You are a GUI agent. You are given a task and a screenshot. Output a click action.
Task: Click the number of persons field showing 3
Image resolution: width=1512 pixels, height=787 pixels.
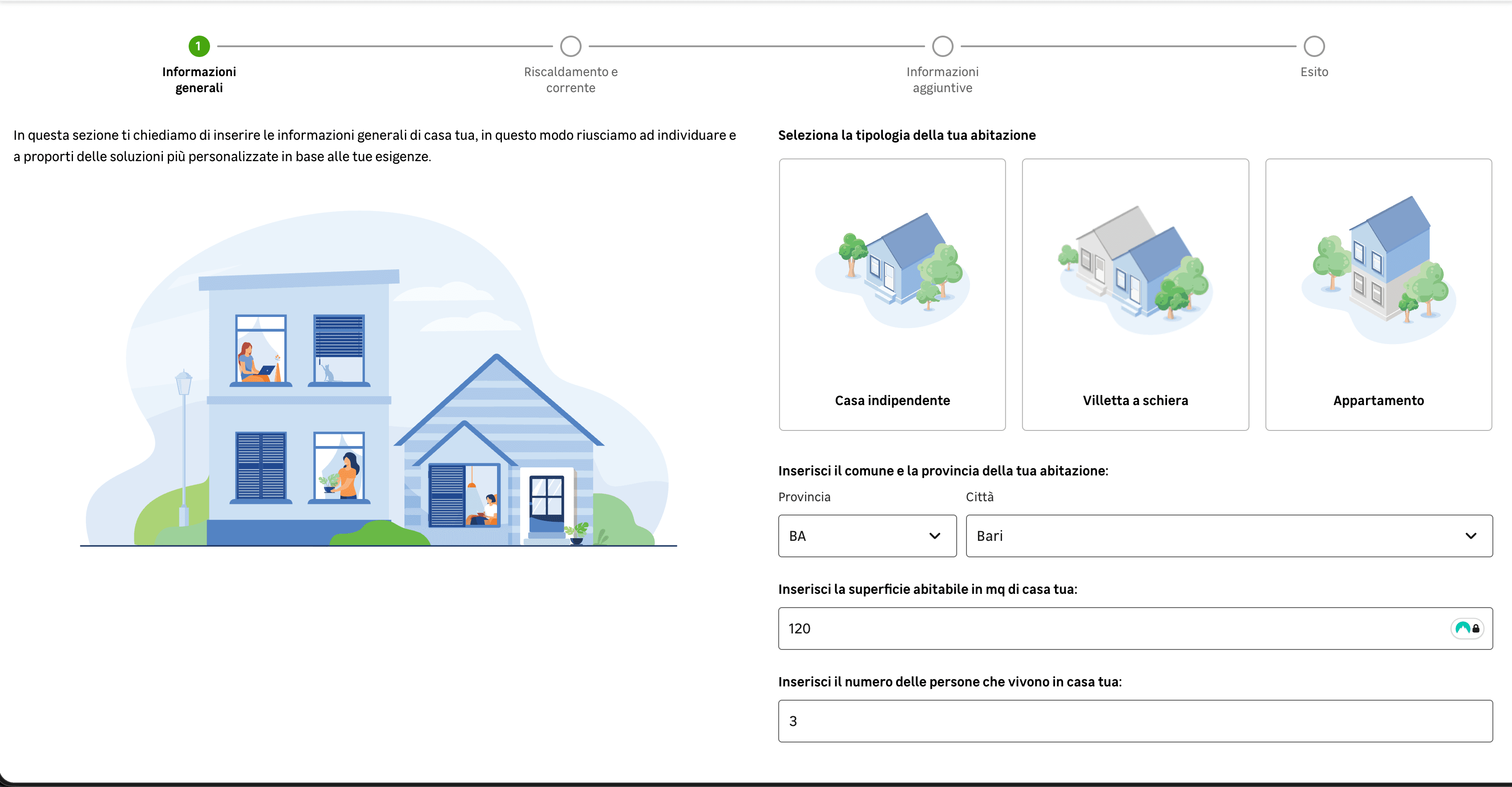click(x=1135, y=721)
